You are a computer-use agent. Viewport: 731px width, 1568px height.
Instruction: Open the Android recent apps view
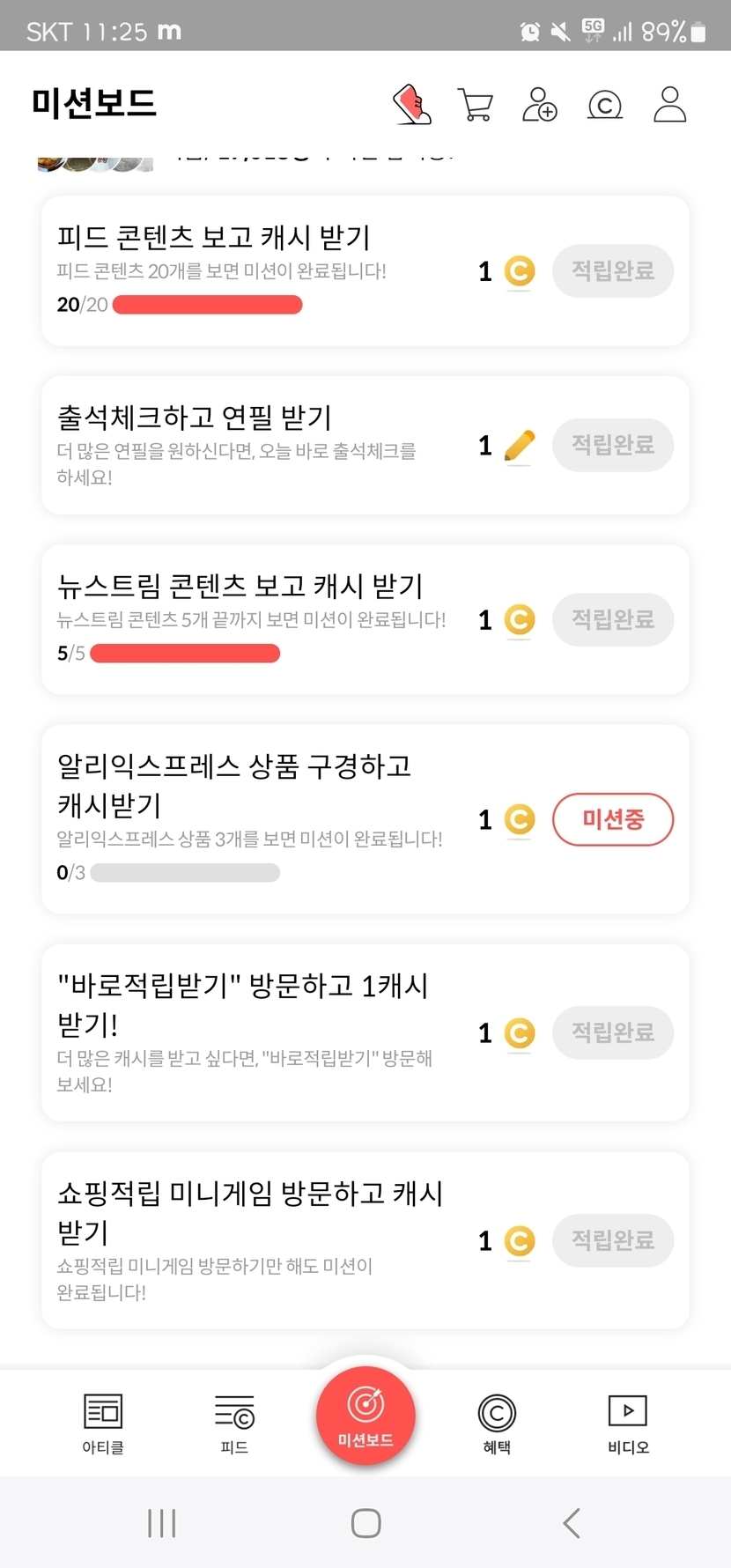[162, 1522]
